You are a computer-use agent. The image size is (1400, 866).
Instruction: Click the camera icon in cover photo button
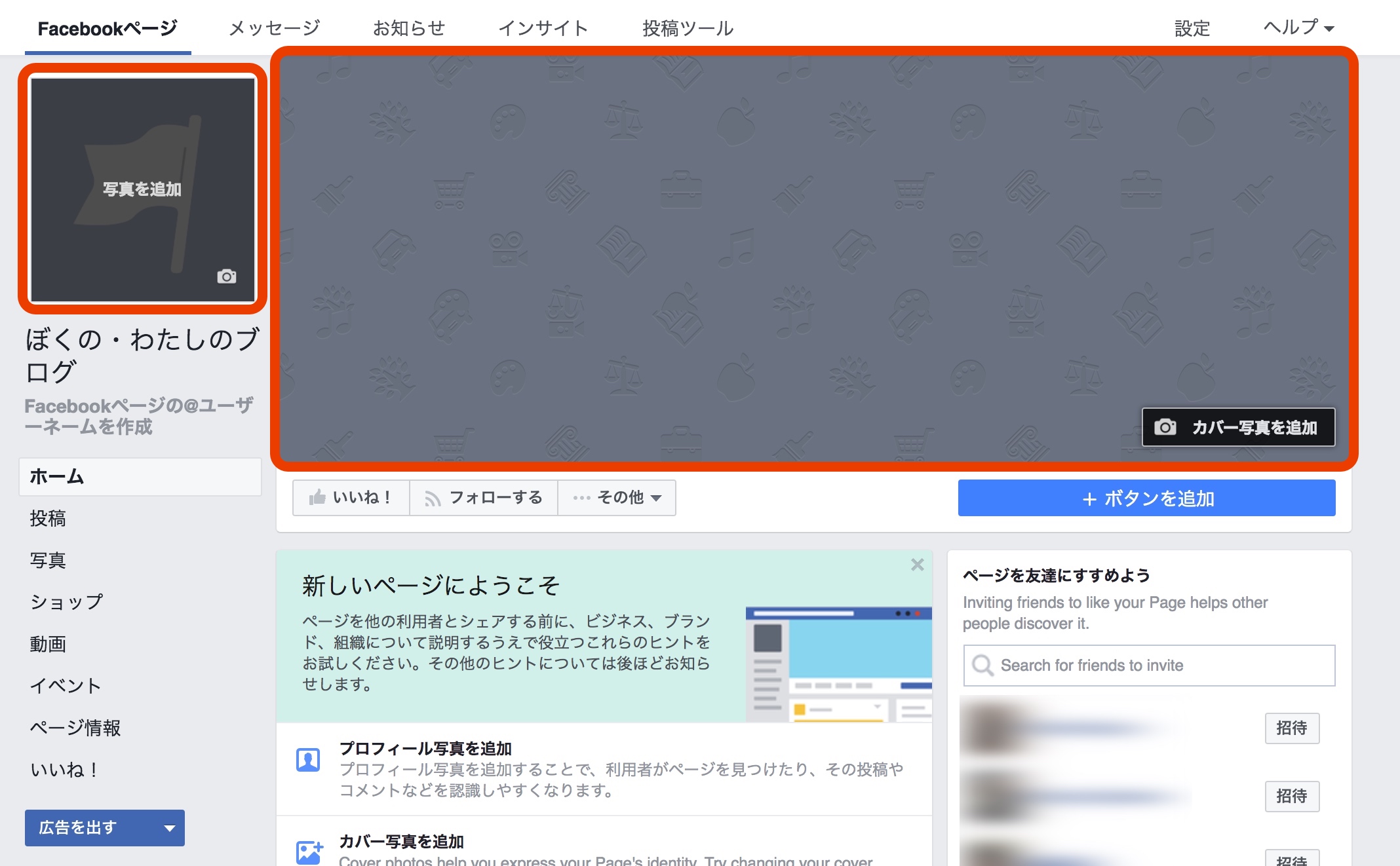(1165, 427)
